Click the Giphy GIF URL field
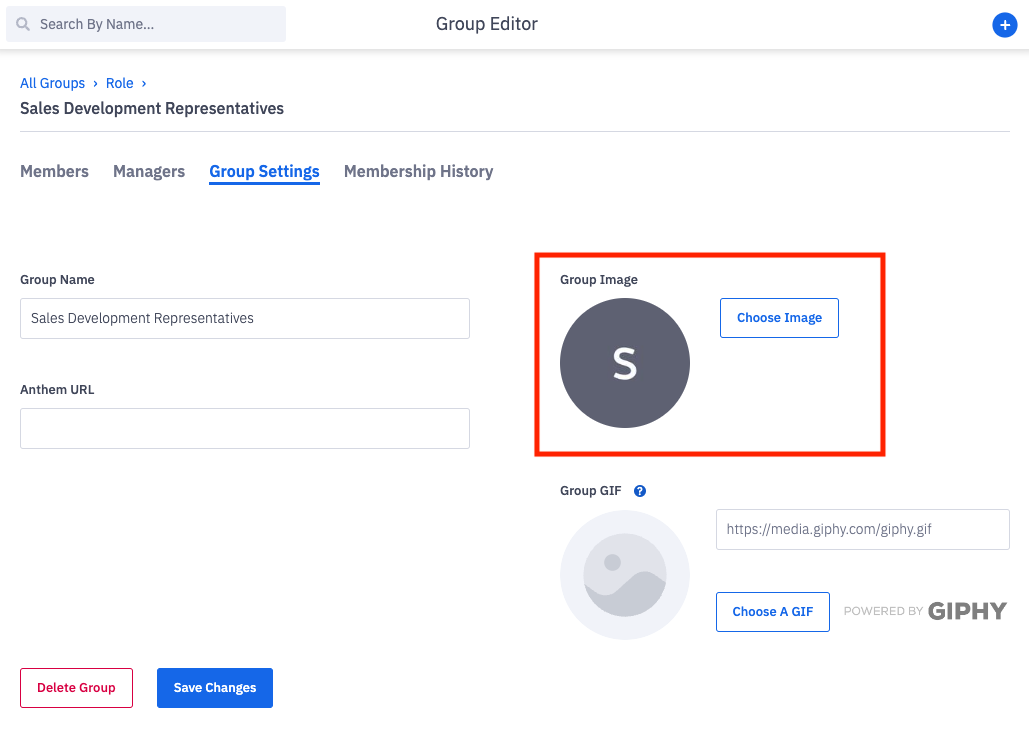Image resolution: width=1029 pixels, height=738 pixels. point(862,529)
